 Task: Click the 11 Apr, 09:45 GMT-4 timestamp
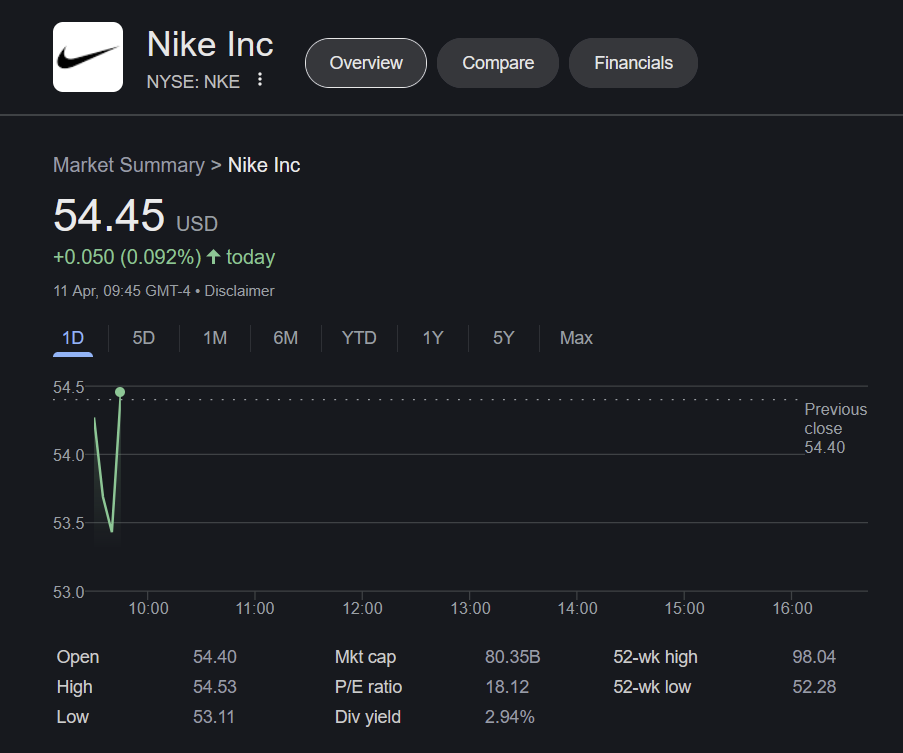[x=122, y=291]
